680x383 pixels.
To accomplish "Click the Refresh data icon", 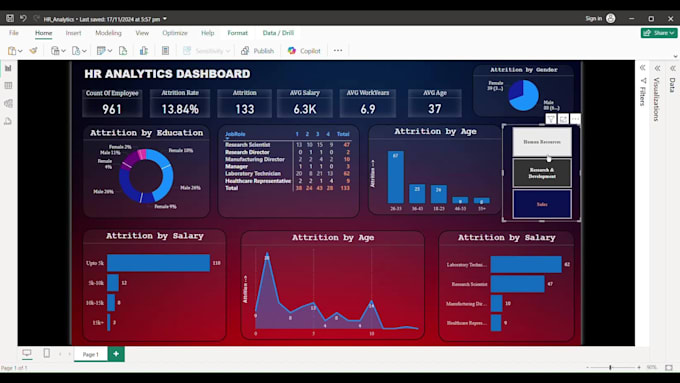I will click(123, 51).
